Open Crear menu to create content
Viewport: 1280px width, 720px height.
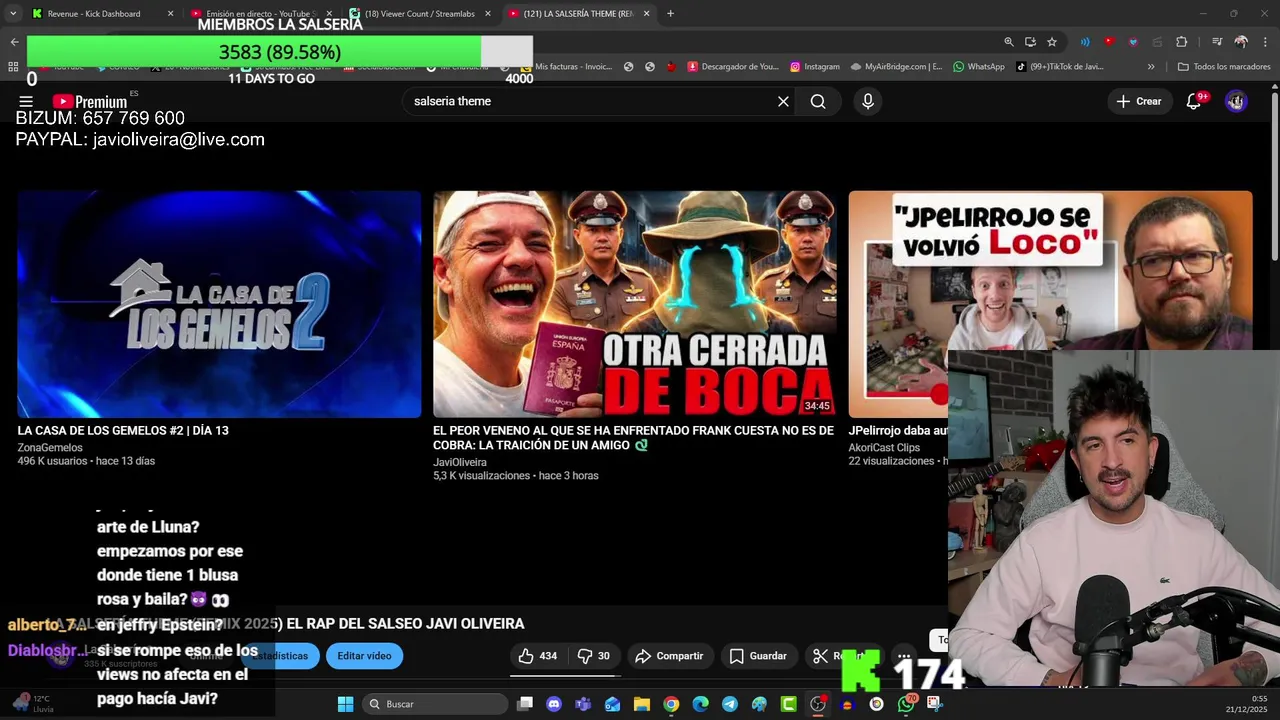click(1138, 101)
